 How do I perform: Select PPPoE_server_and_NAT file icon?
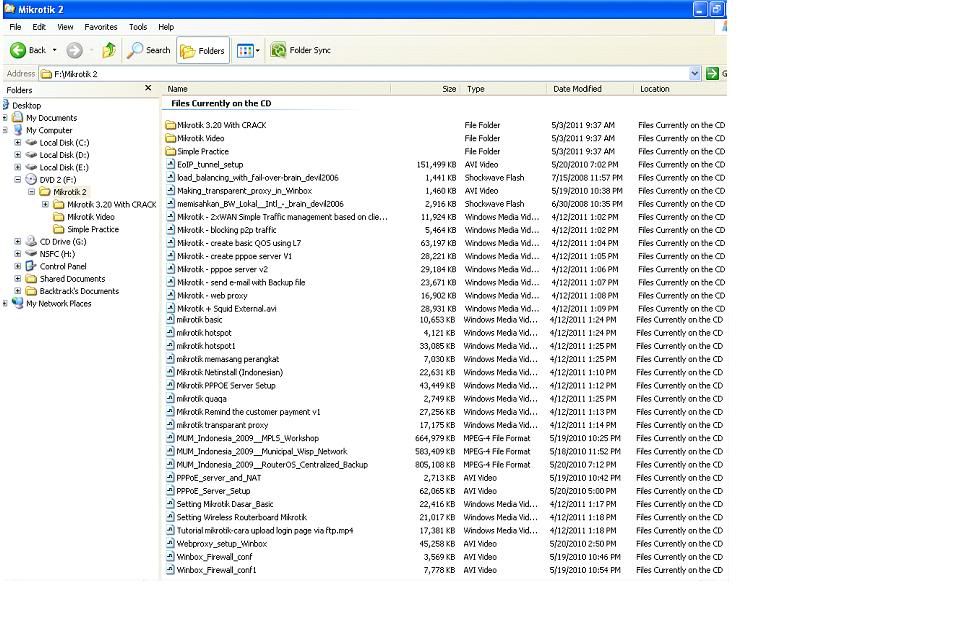170,478
